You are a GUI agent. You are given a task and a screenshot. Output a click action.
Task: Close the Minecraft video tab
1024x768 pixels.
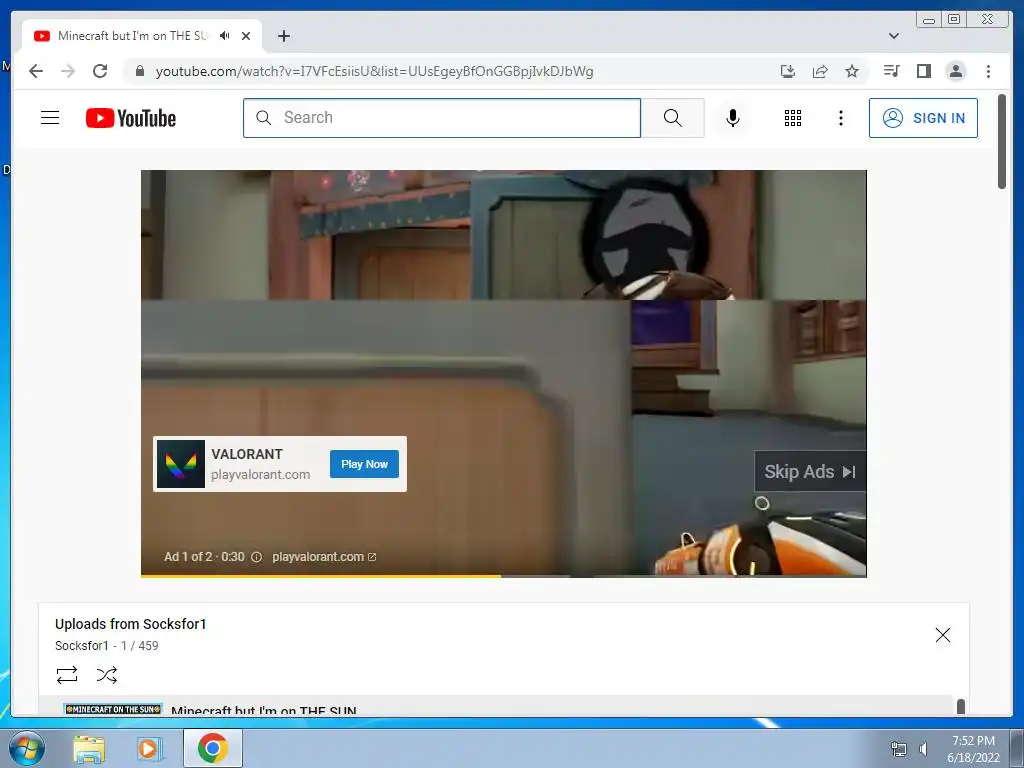coord(246,36)
